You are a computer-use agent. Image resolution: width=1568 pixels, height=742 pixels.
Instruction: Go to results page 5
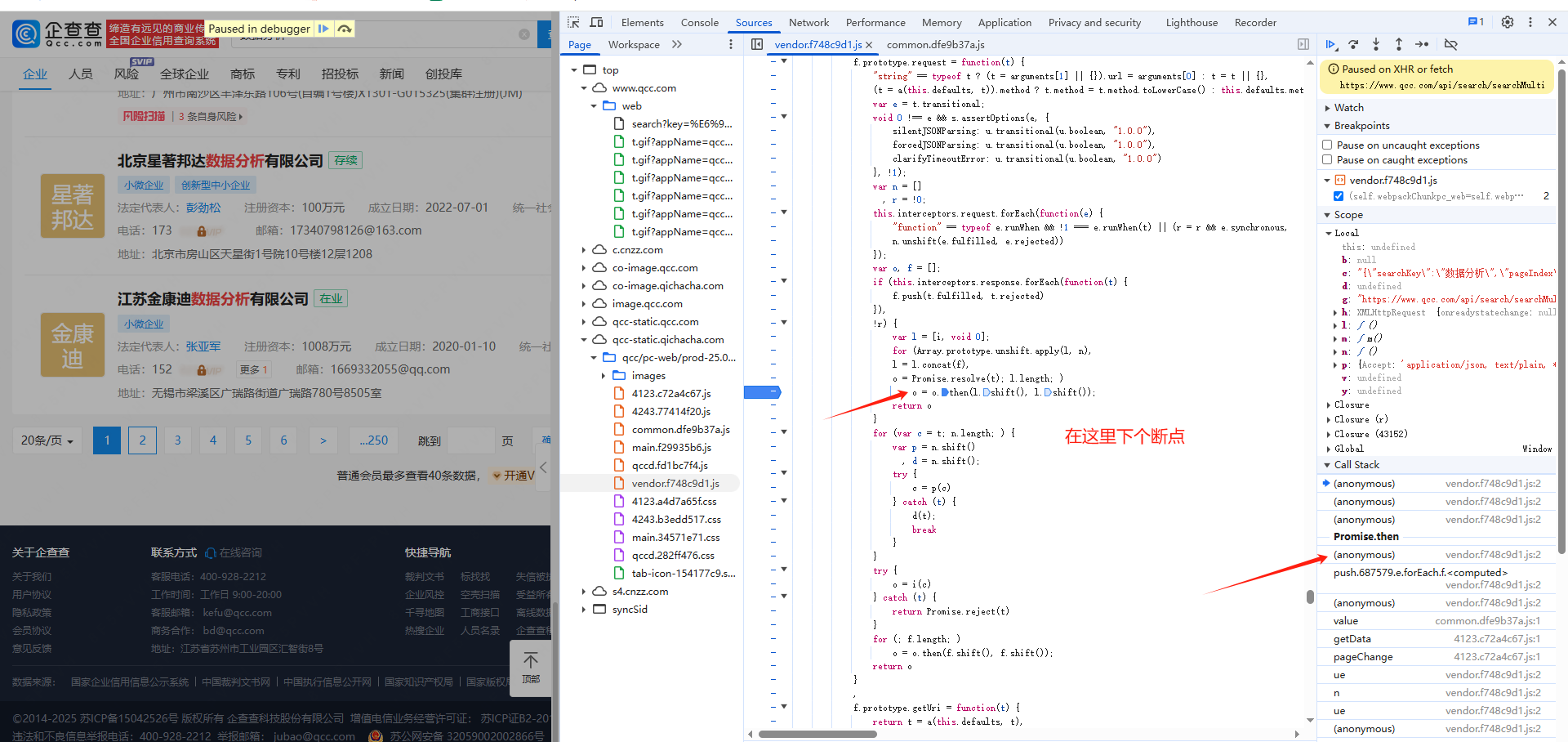[248, 440]
